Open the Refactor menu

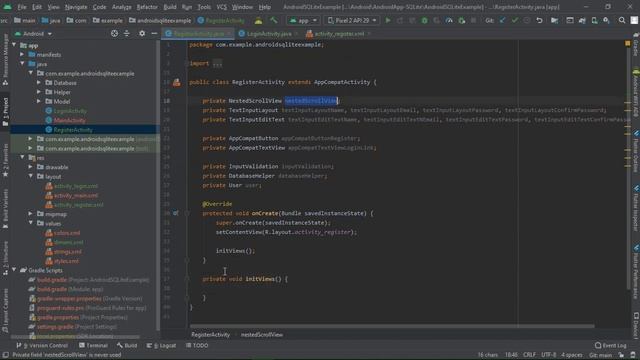click(147, 7)
